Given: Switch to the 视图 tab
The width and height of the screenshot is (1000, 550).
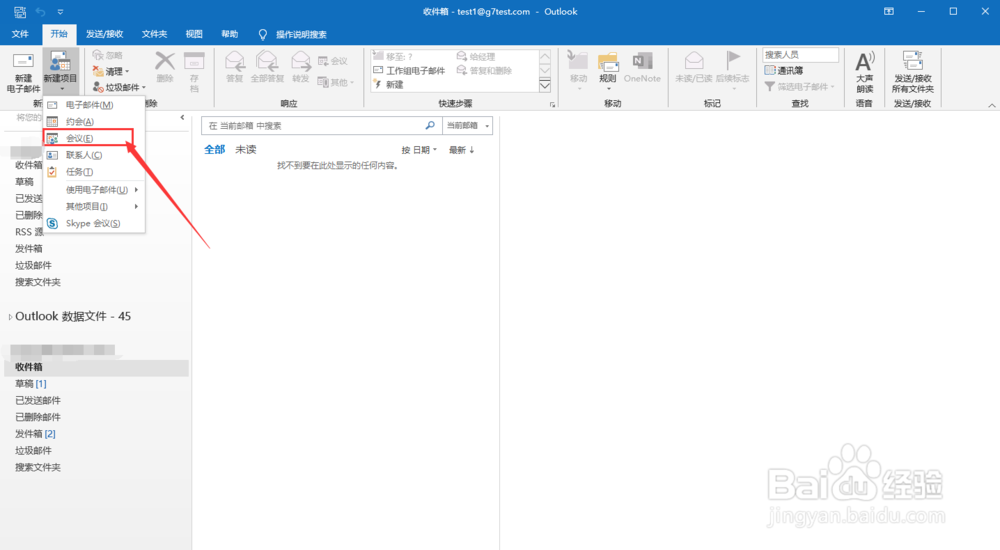Looking at the screenshot, I should coord(194,34).
